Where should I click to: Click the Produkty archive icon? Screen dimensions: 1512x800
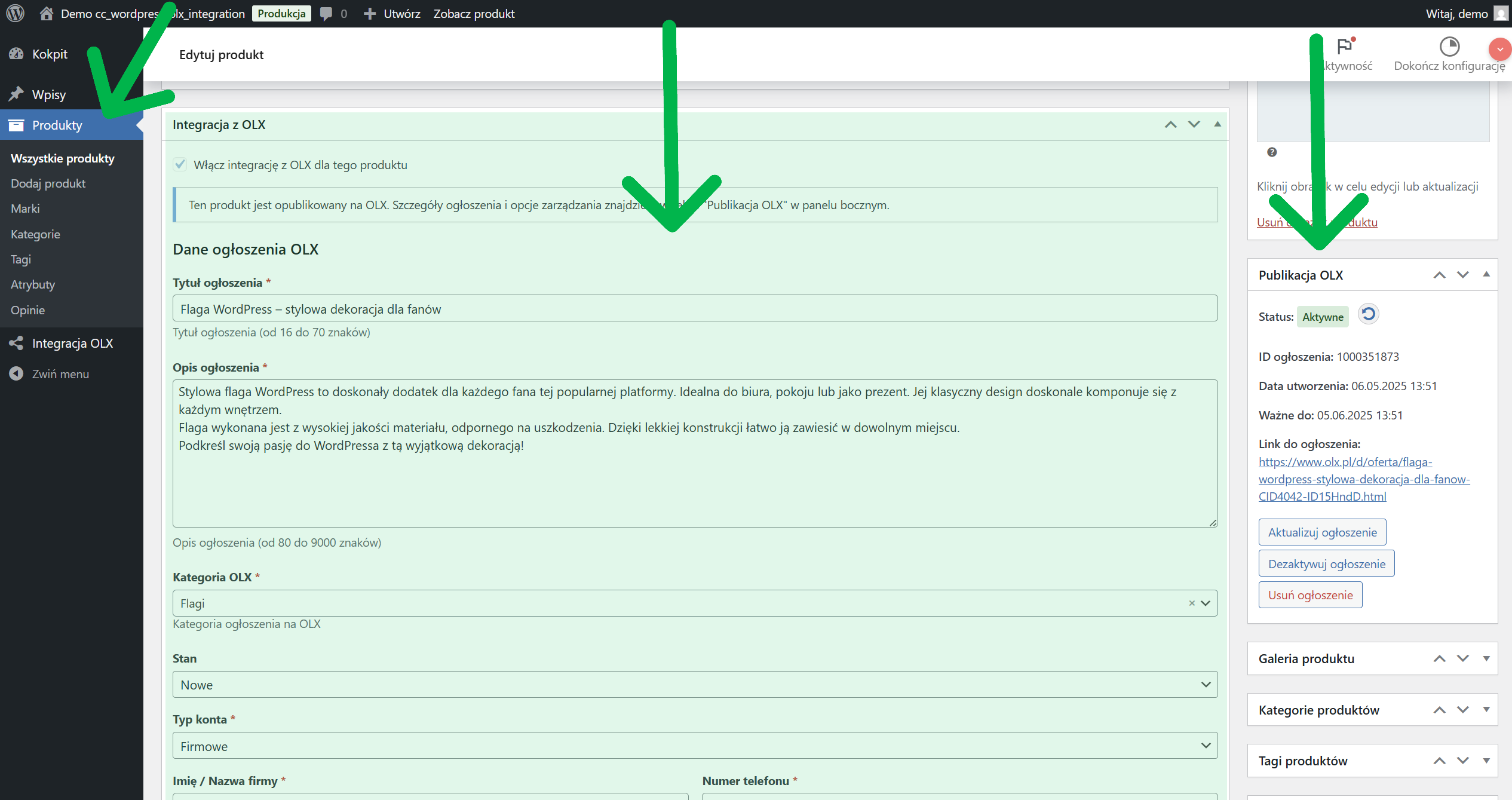pos(16,125)
